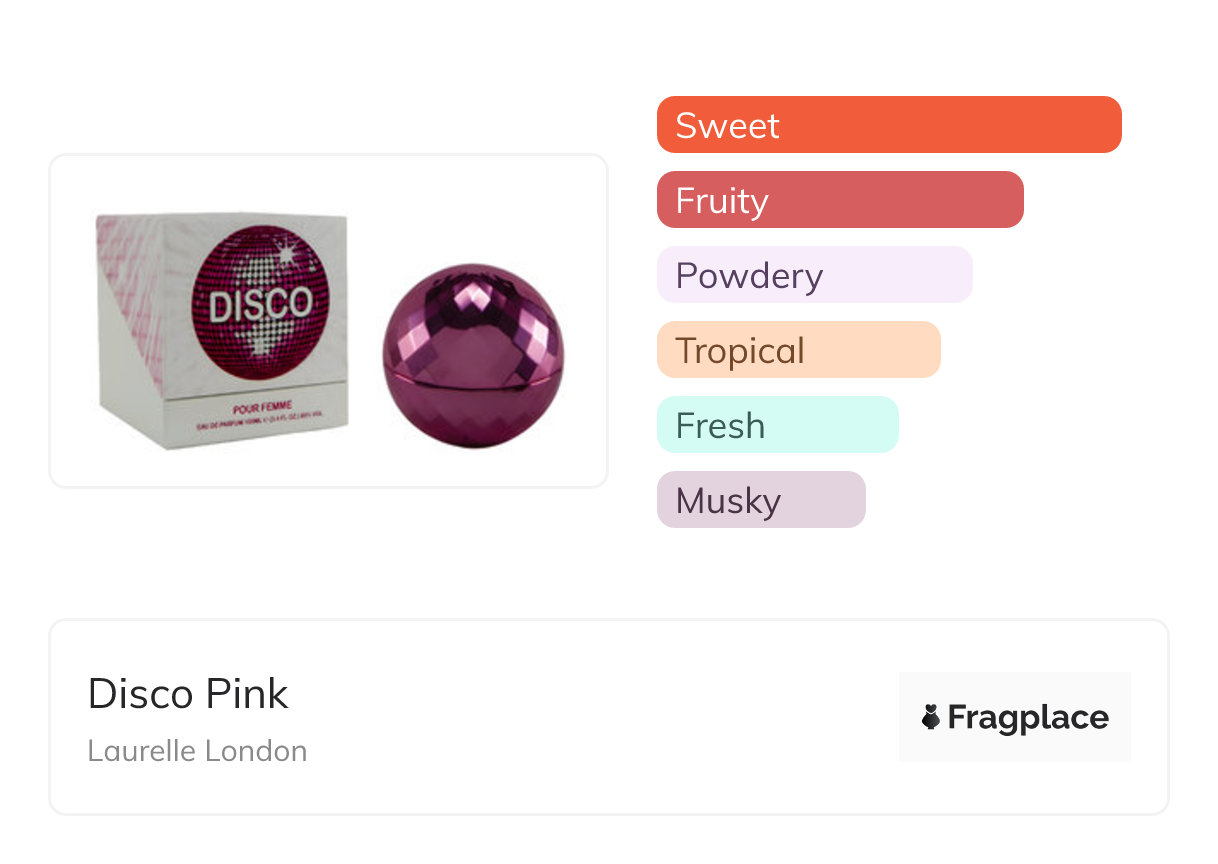Click the Fragplace logo text
The image size is (1218, 864).
(1028, 717)
